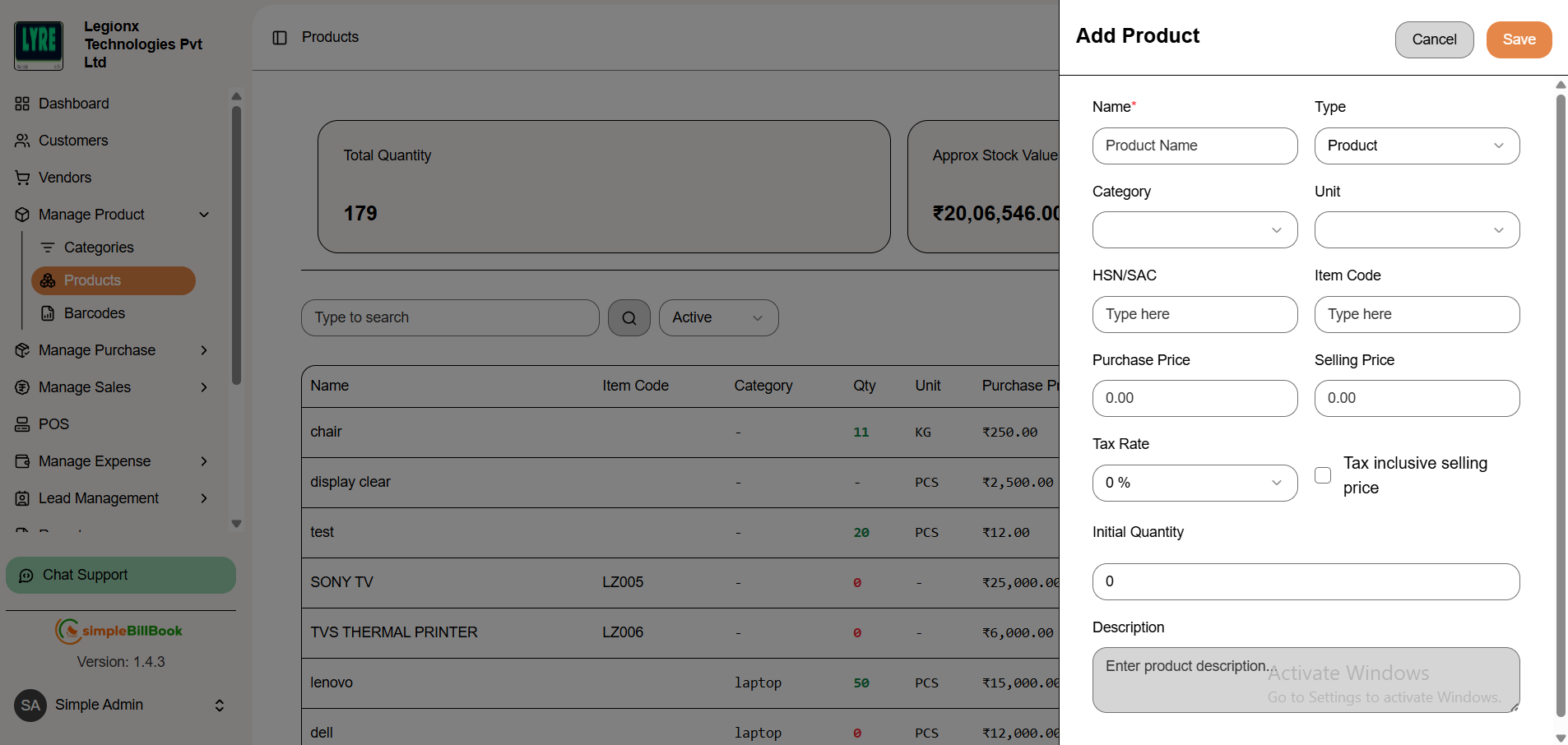
Task: Click the LZ006 item code
Action: tap(623, 632)
